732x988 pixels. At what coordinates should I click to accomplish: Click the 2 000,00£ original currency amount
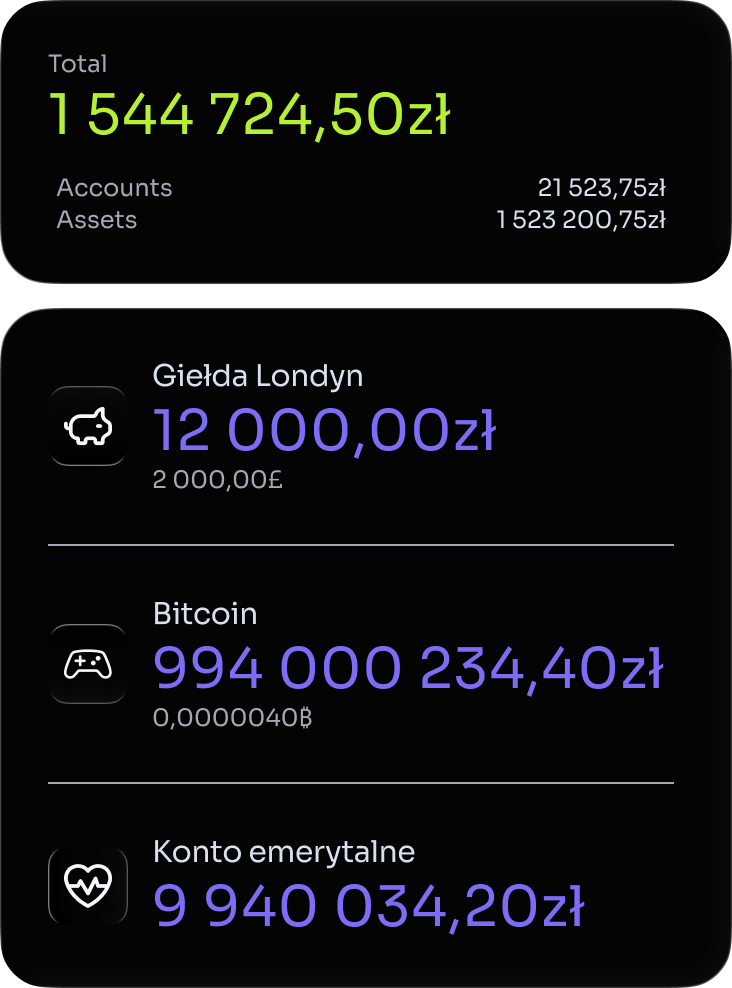pos(217,480)
